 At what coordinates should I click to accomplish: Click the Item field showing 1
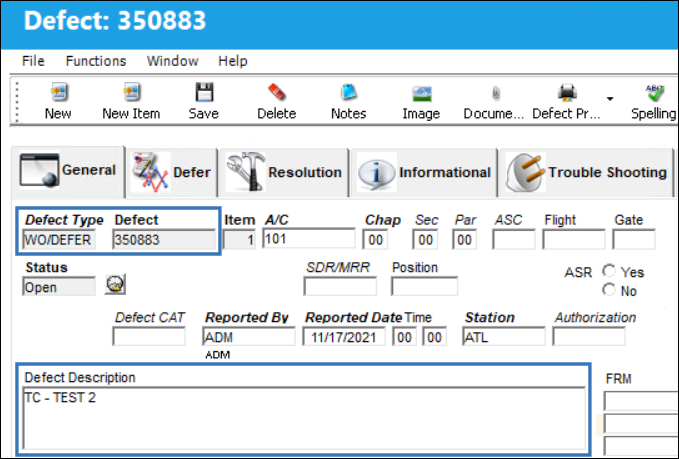(239, 240)
